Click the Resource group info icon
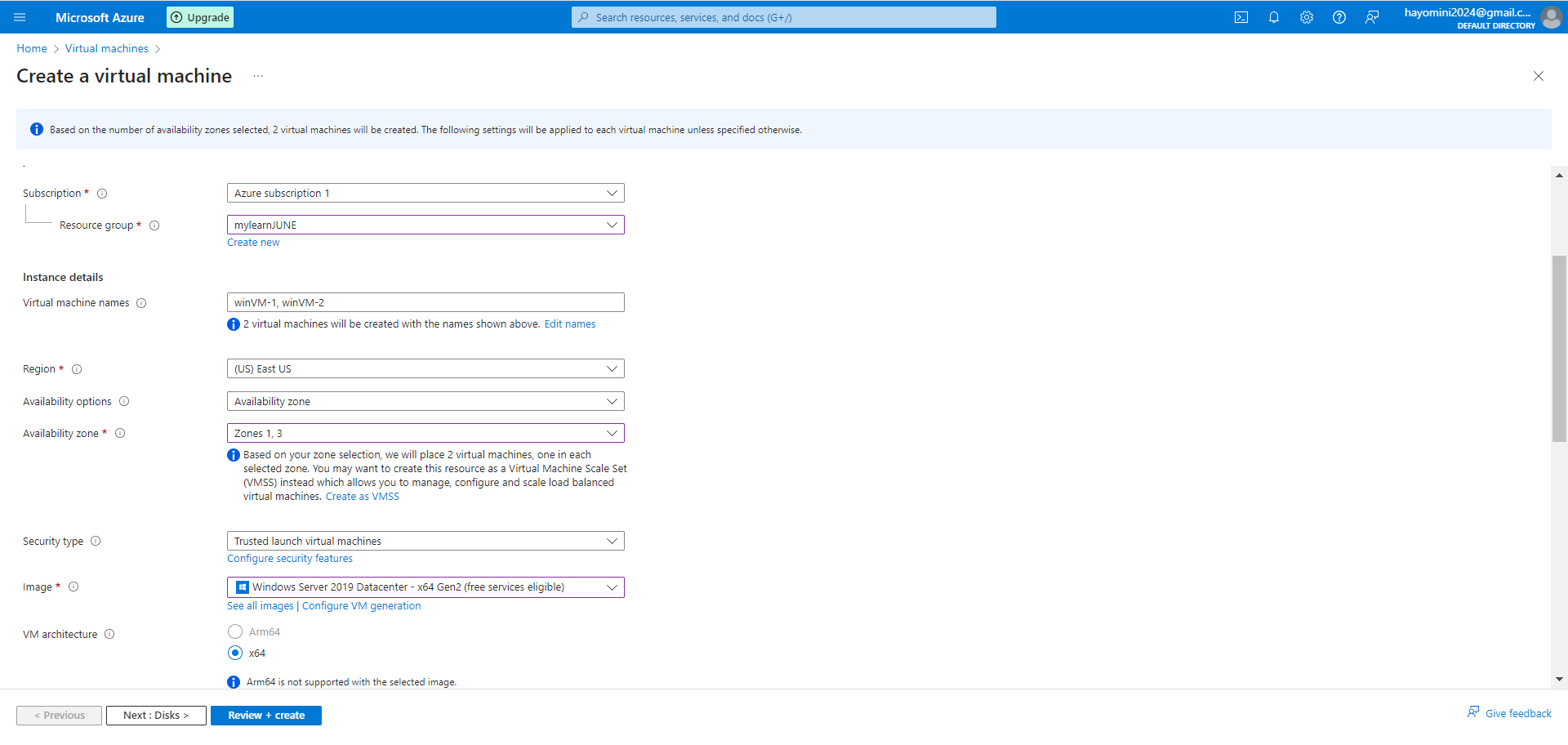 point(154,225)
